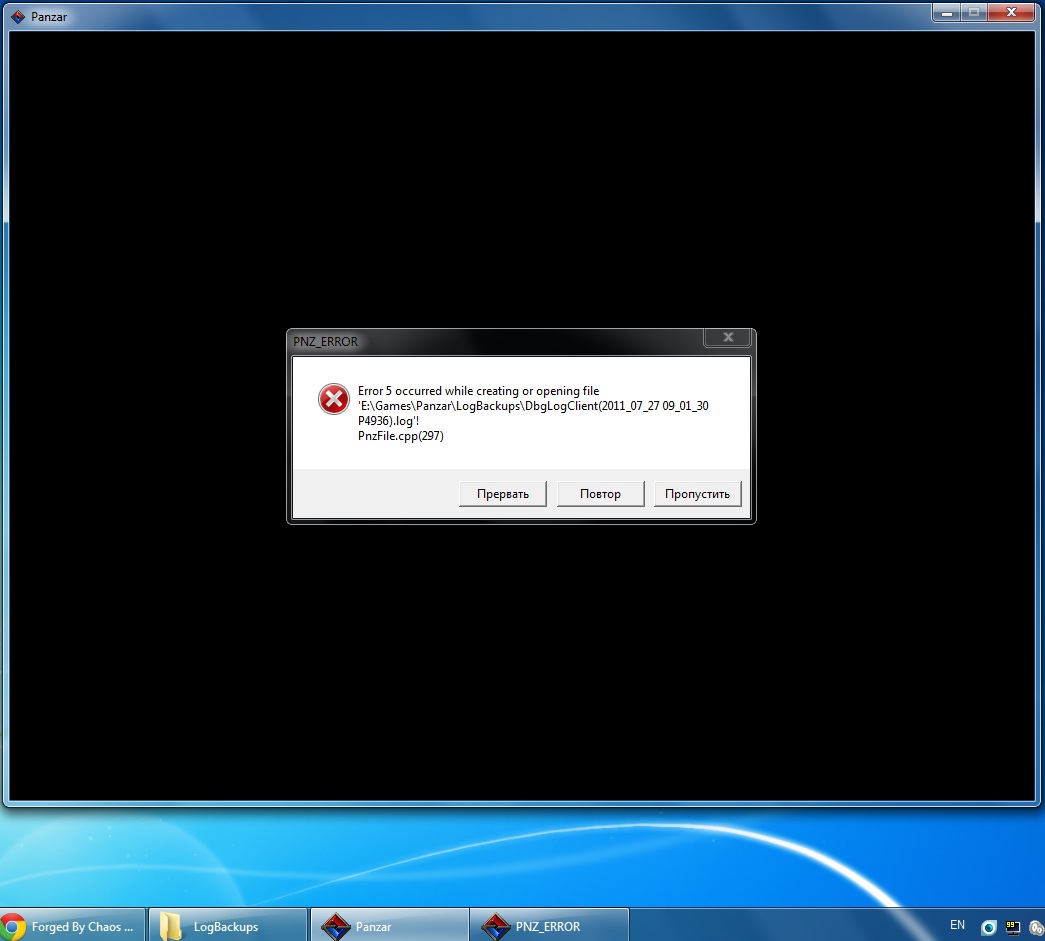Click the Повтор (Retry) button
Screen dimensions: 1045x941
[x=600, y=494]
